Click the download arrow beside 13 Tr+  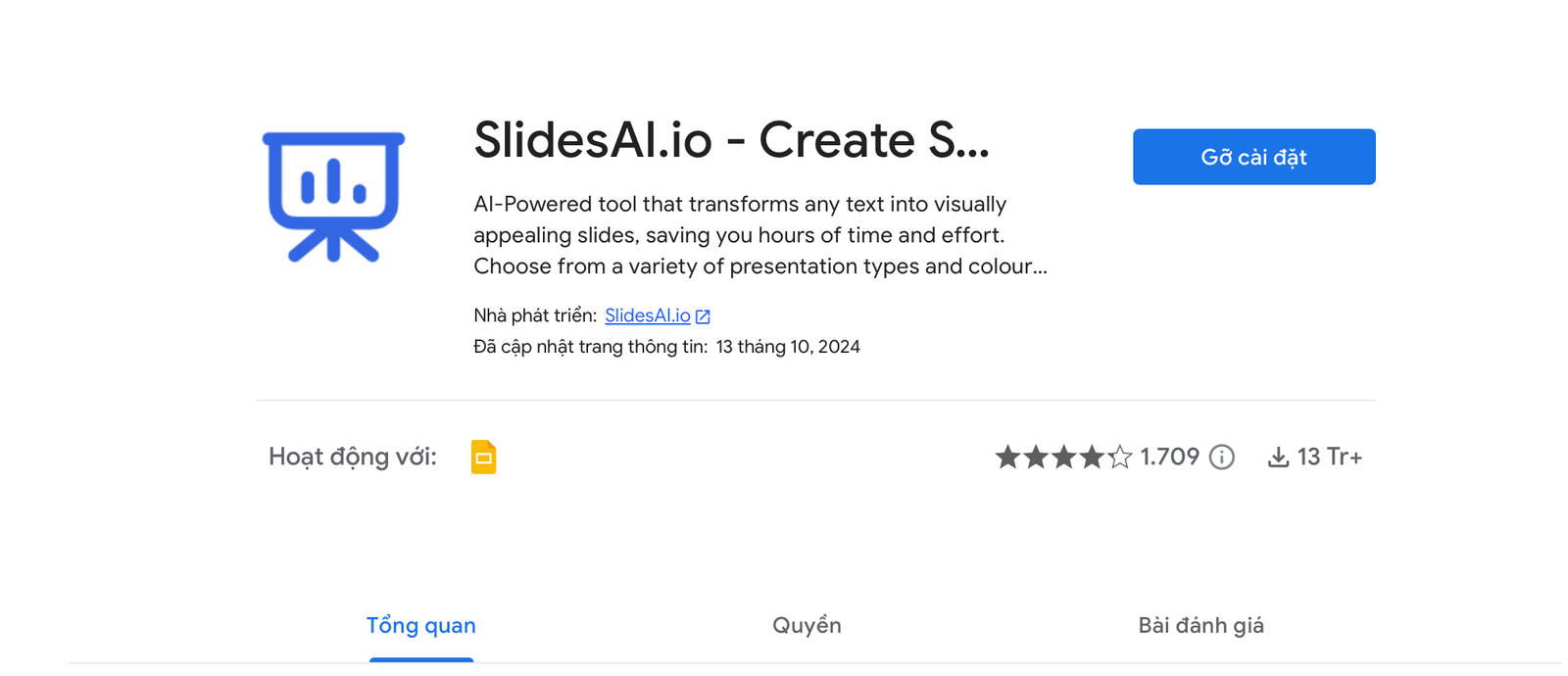[1279, 457]
